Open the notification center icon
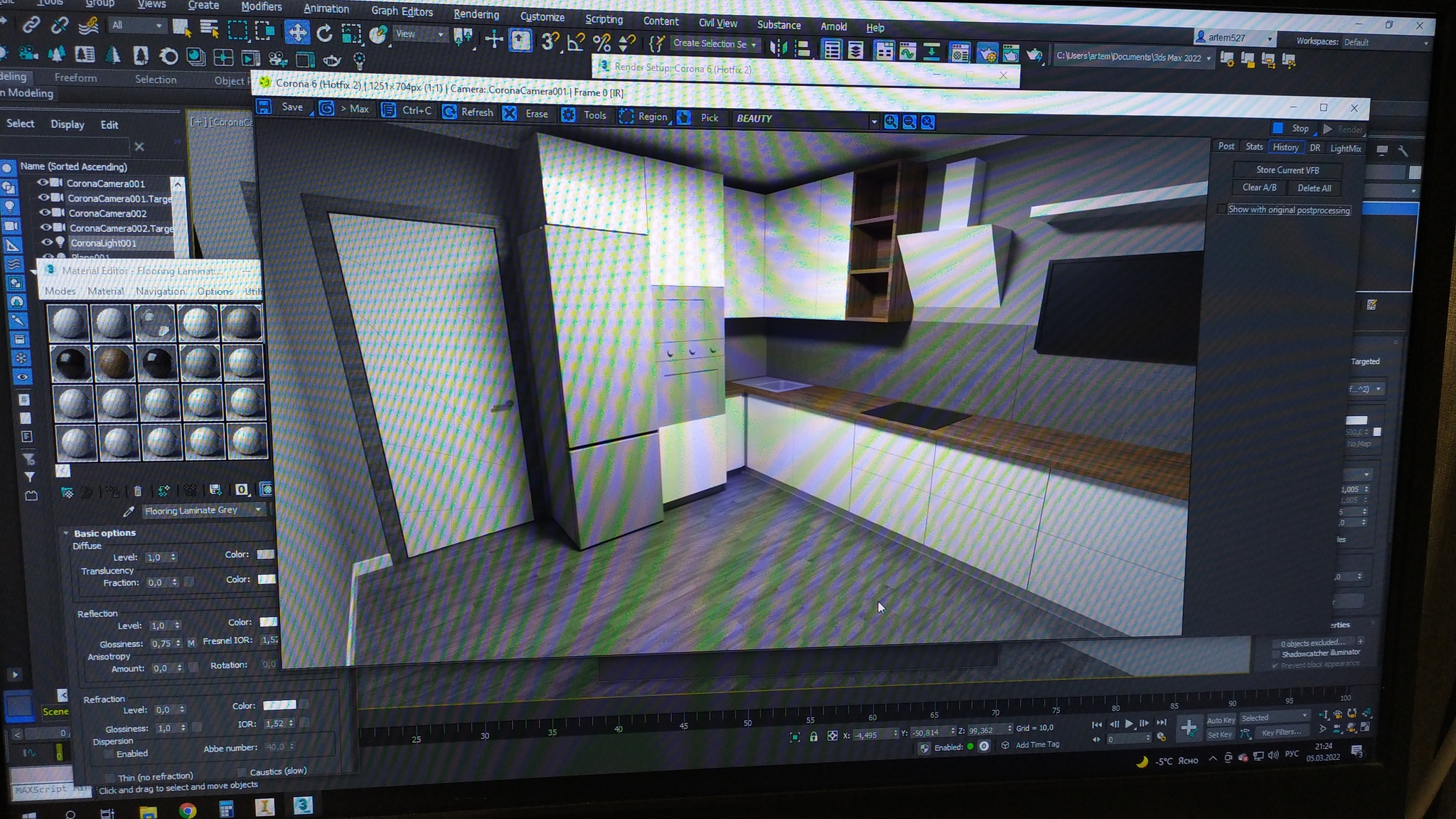 [1356, 751]
